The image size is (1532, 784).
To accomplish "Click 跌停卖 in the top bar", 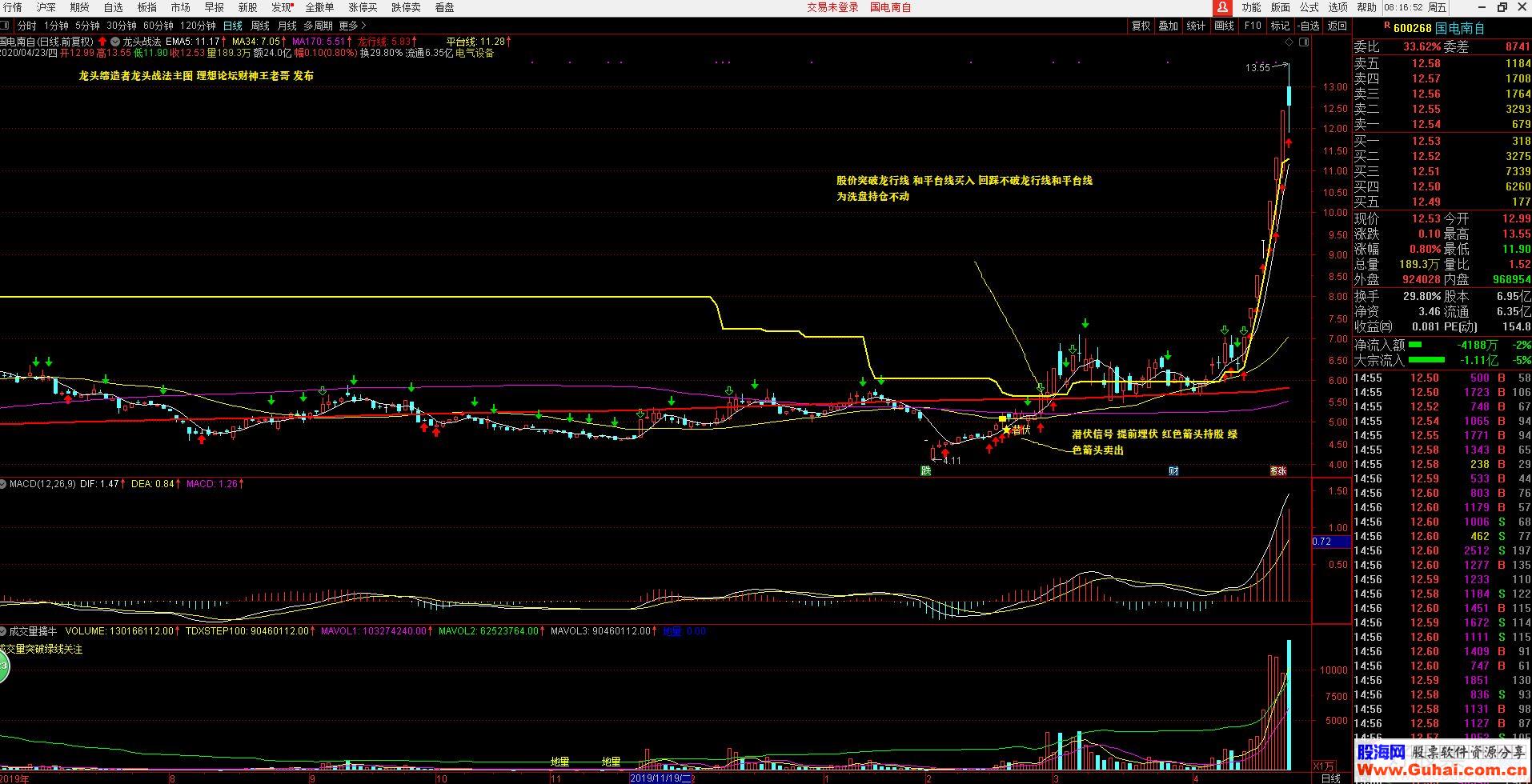I will point(406,7).
